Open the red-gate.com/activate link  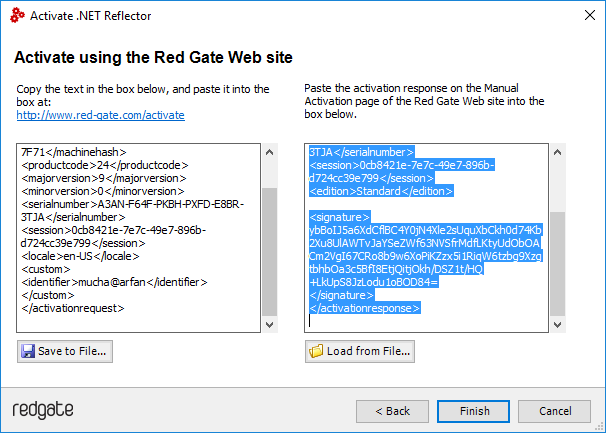(100, 115)
